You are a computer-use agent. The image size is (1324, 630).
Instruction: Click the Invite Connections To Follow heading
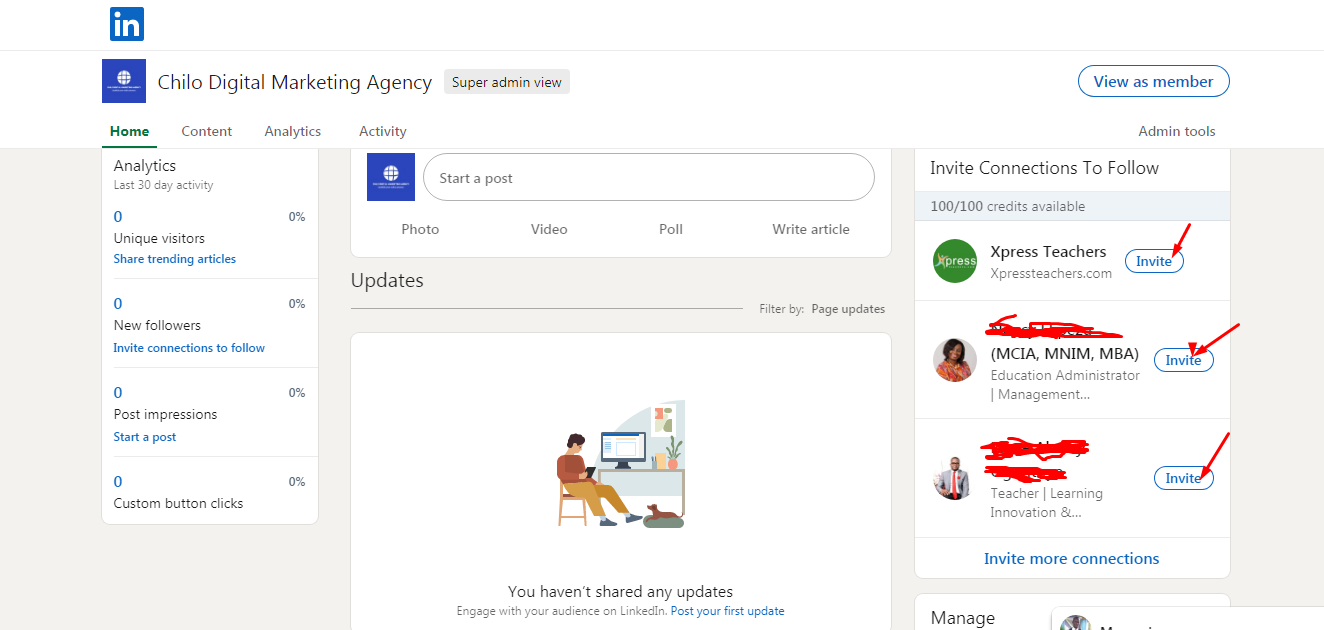[x=1045, y=168]
